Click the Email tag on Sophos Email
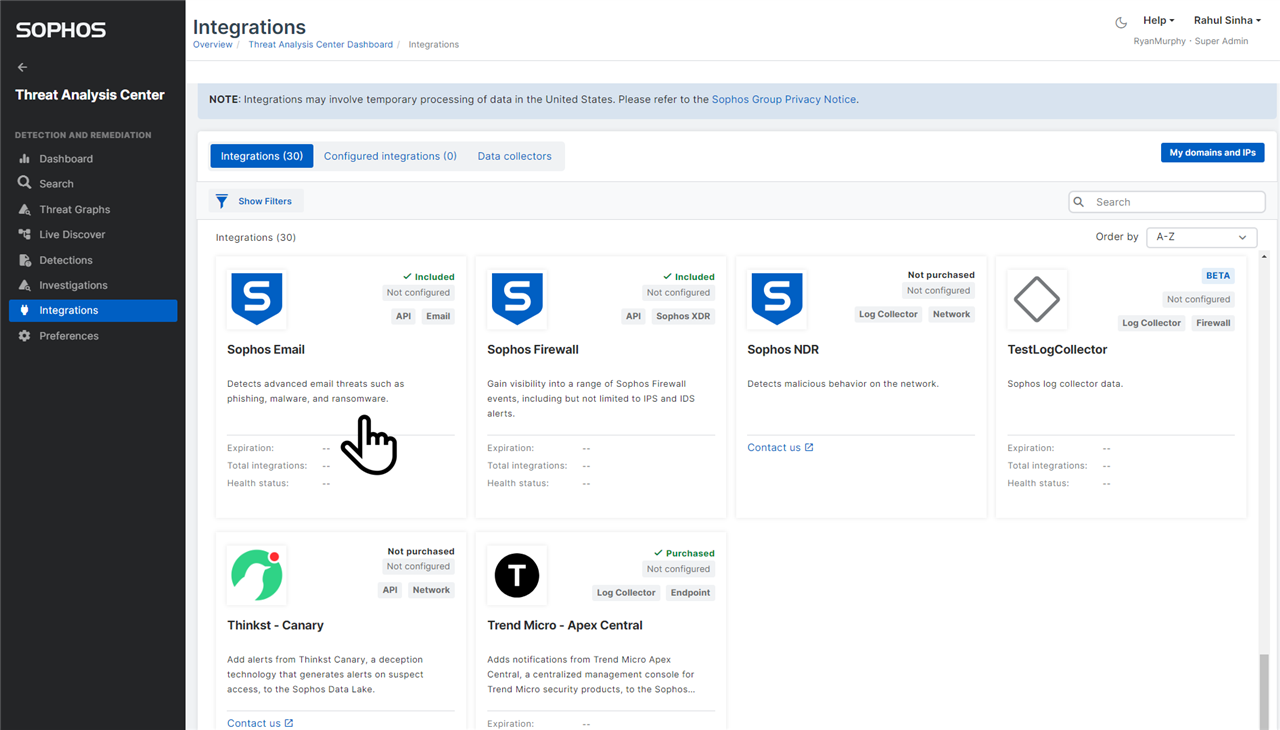 (438, 316)
